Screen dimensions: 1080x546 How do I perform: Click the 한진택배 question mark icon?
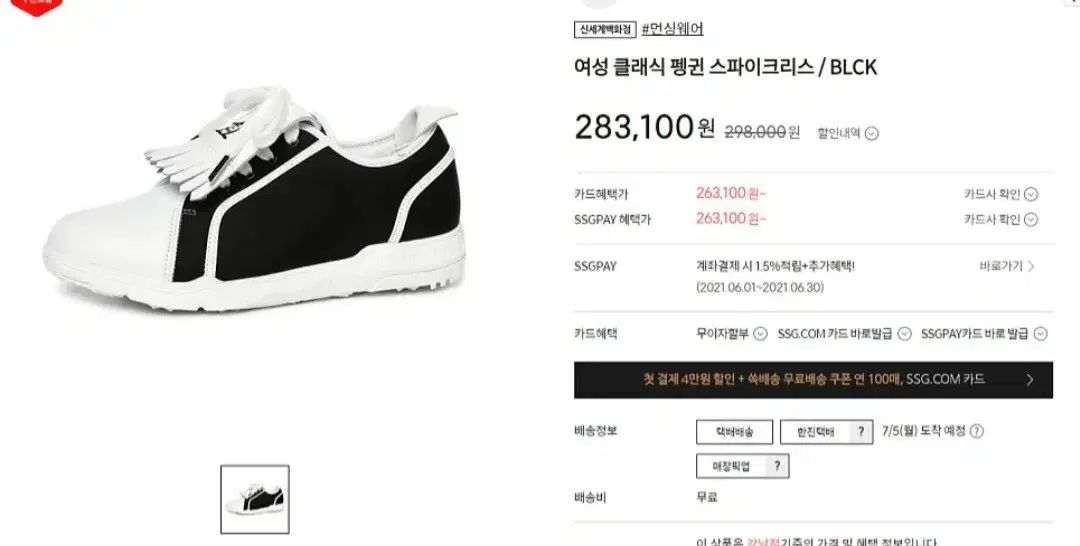click(x=860, y=432)
